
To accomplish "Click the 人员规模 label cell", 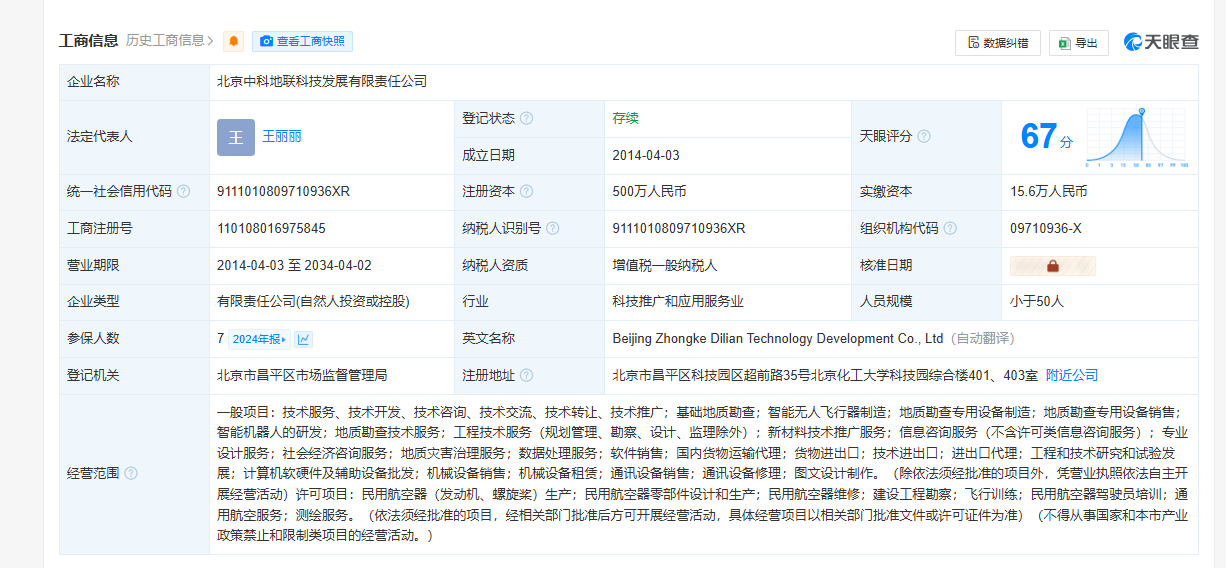I will coord(926,302).
